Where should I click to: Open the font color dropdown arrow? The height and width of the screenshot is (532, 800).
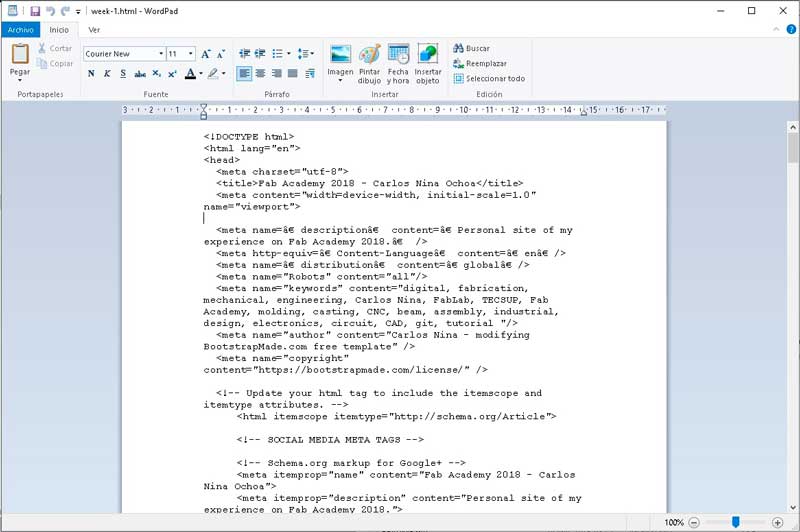pos(201,73)
